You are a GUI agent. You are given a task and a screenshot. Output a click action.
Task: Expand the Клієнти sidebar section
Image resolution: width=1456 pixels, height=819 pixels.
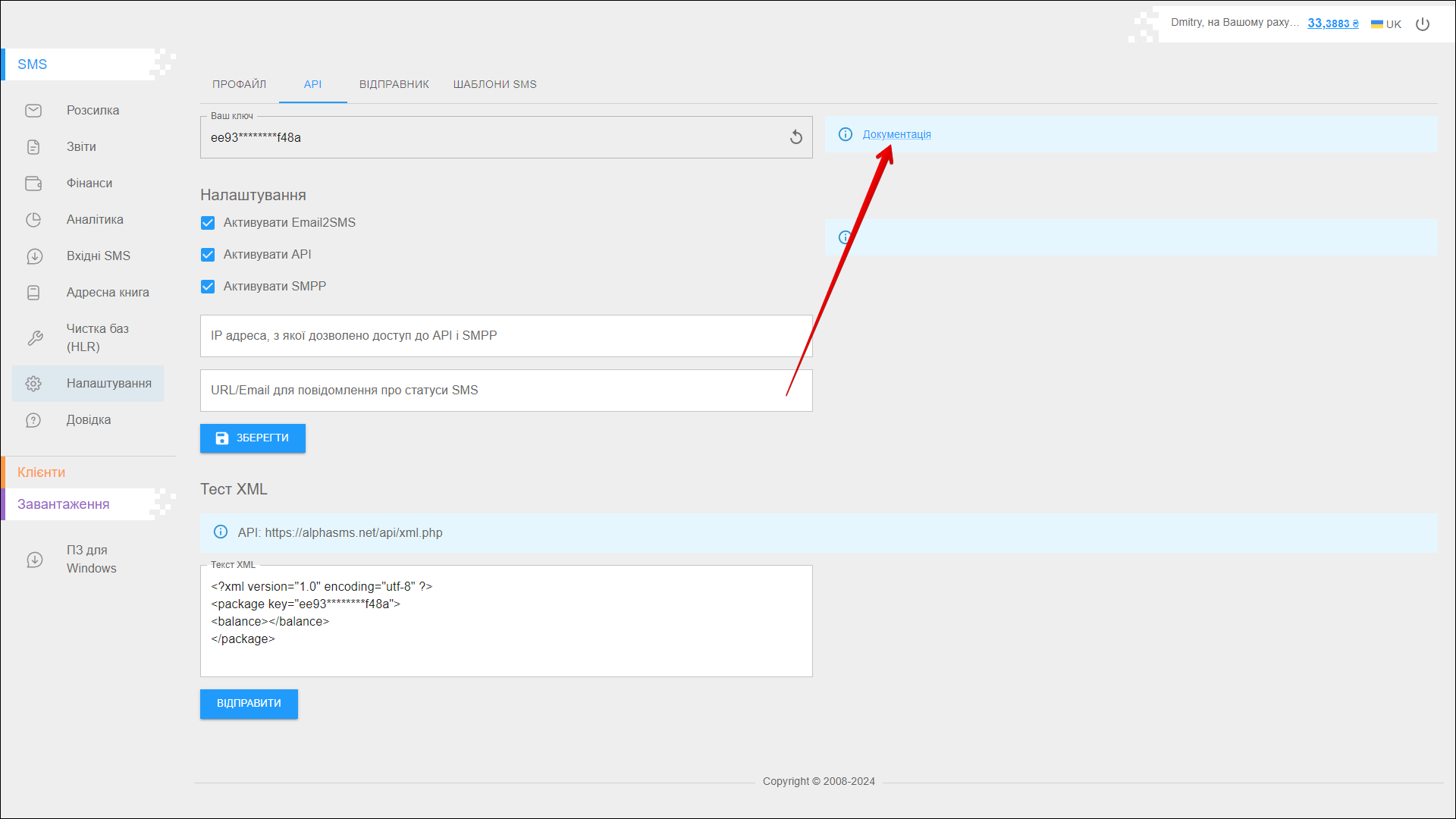(x=42, y=472)
